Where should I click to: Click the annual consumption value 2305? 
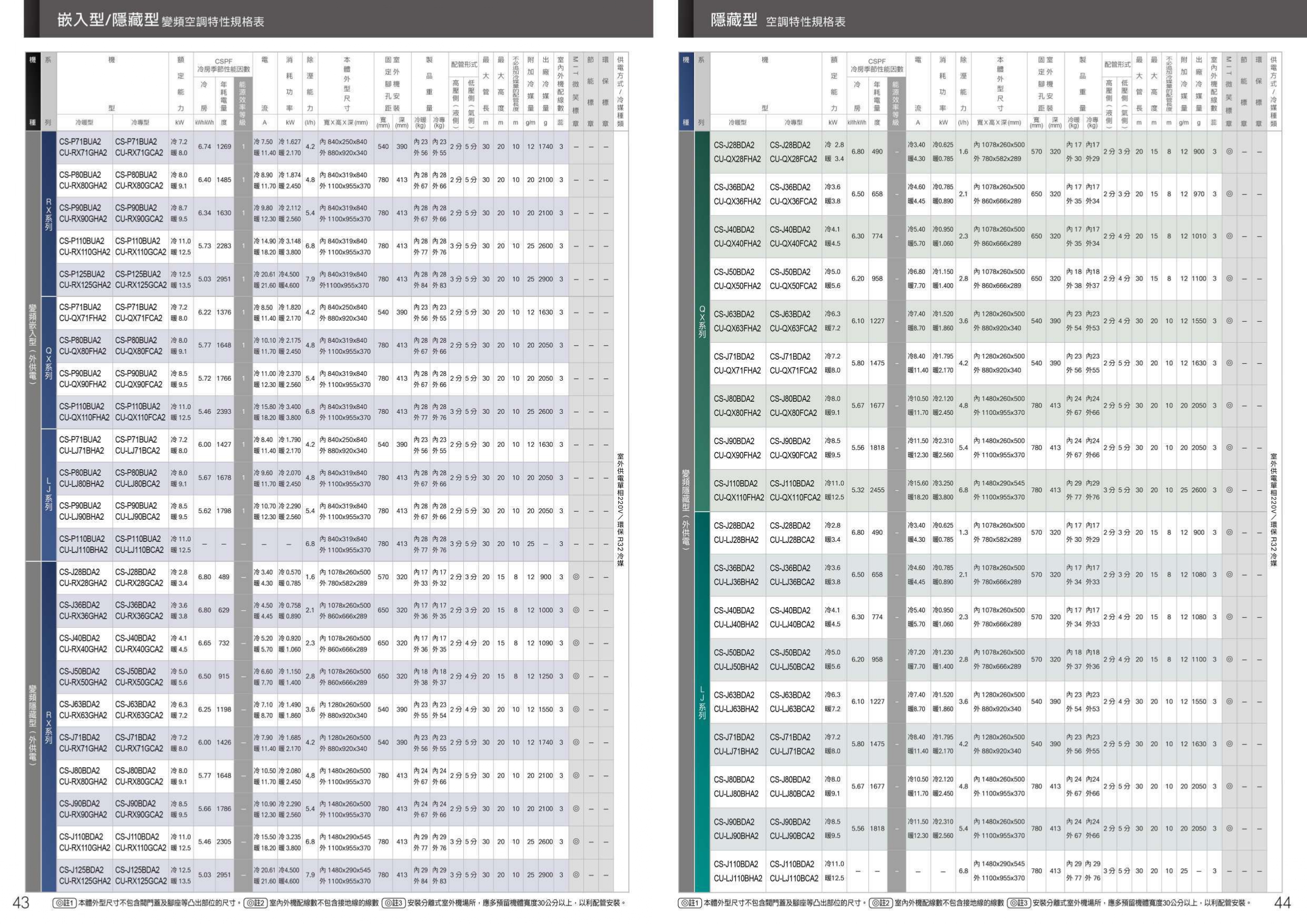click(224, 841)
